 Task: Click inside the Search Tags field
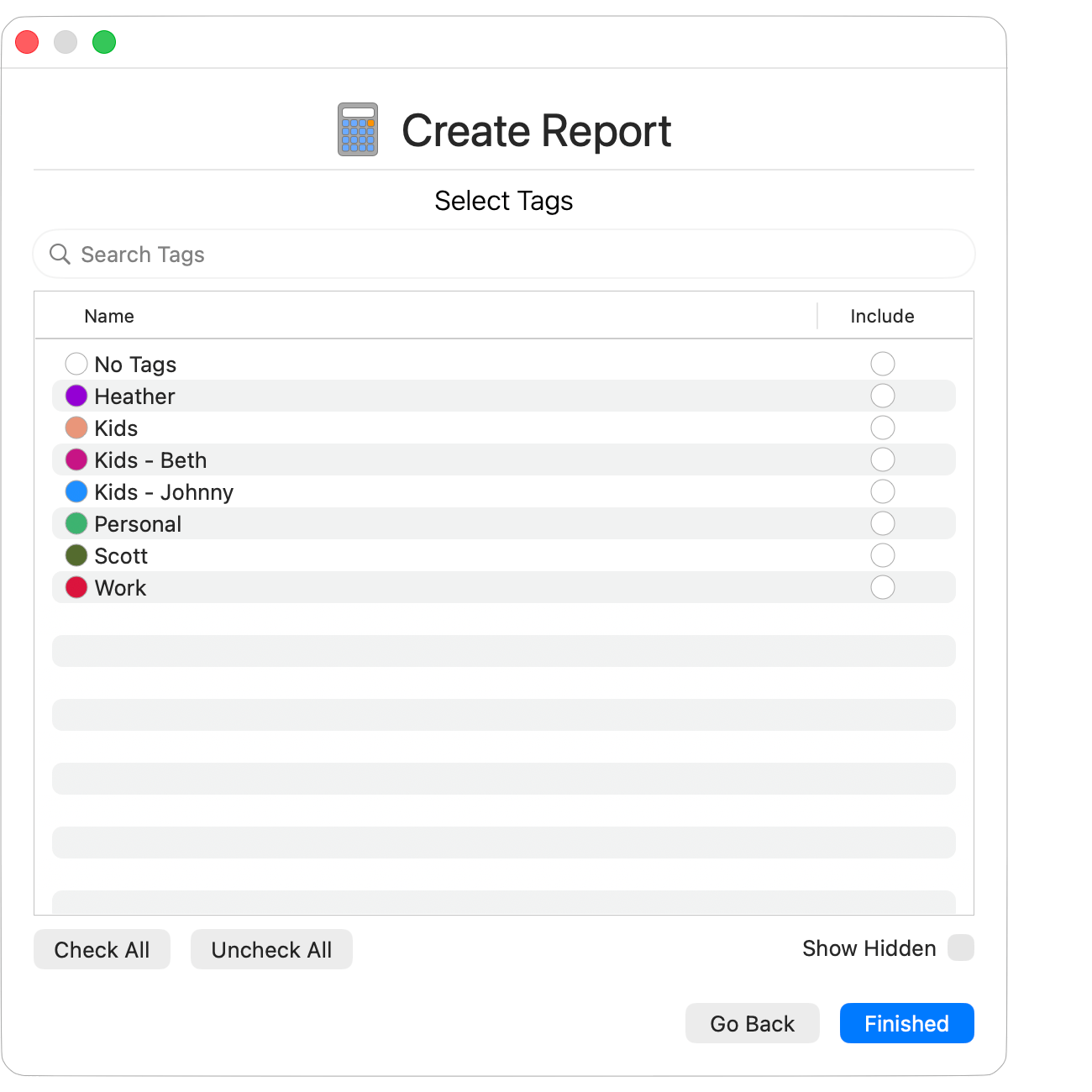[336, 254]
